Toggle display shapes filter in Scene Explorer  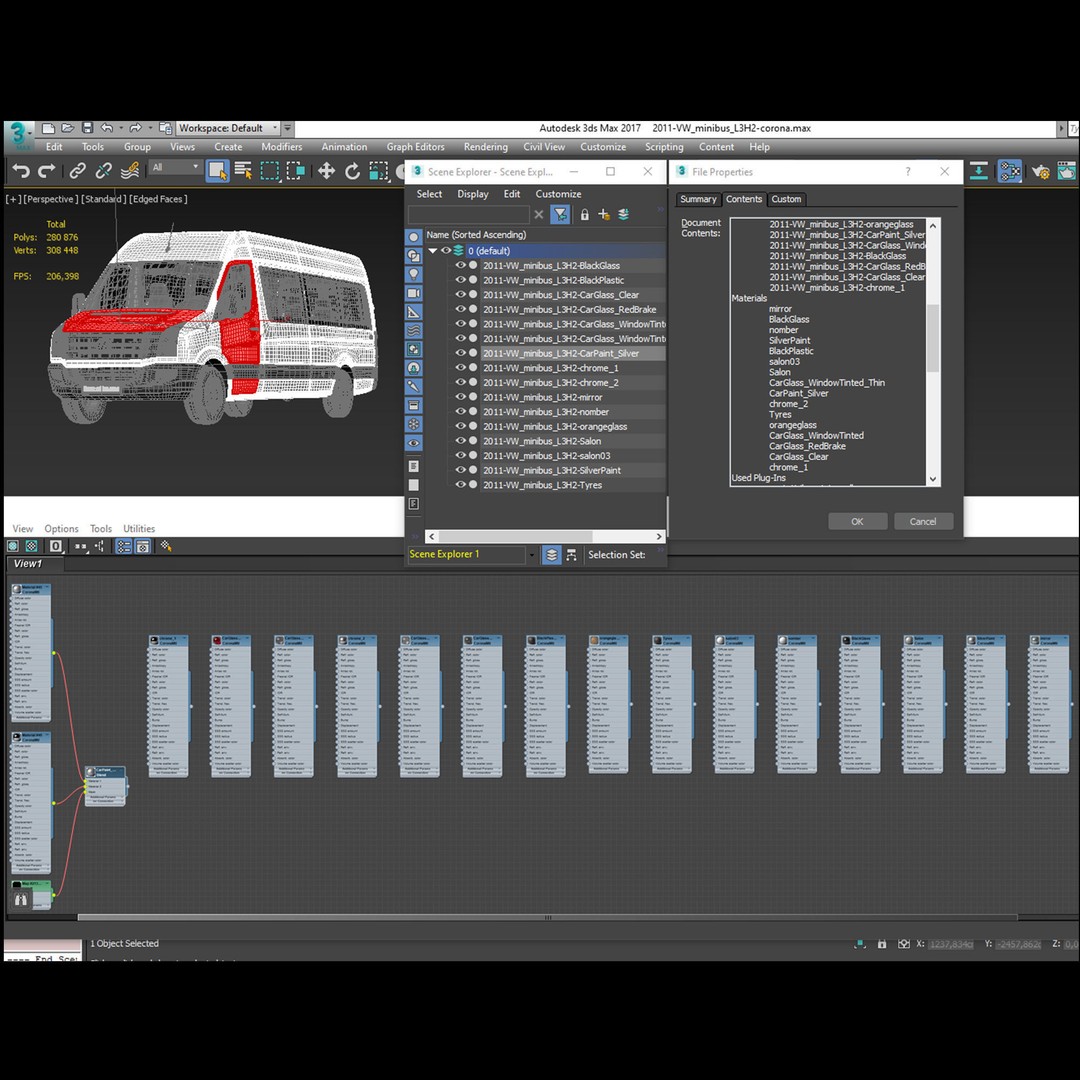pyautogui.click(x=413, y=256)
